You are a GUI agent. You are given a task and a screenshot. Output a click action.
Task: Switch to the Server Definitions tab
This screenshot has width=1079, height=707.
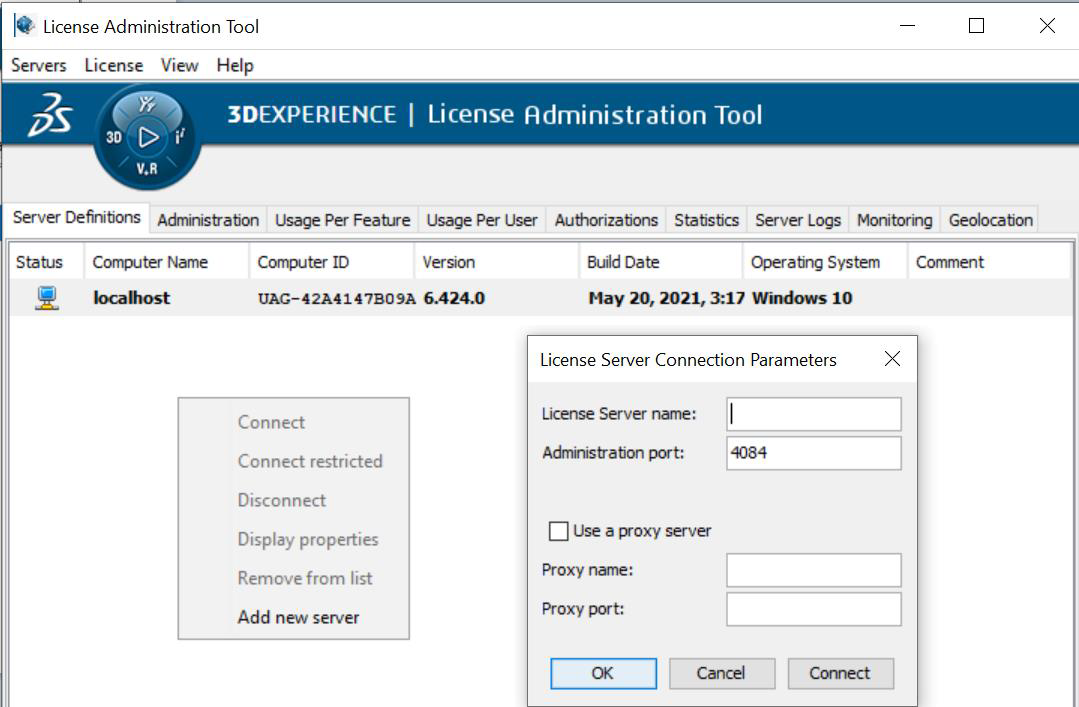pyautogui.click(x=77, y=218)
